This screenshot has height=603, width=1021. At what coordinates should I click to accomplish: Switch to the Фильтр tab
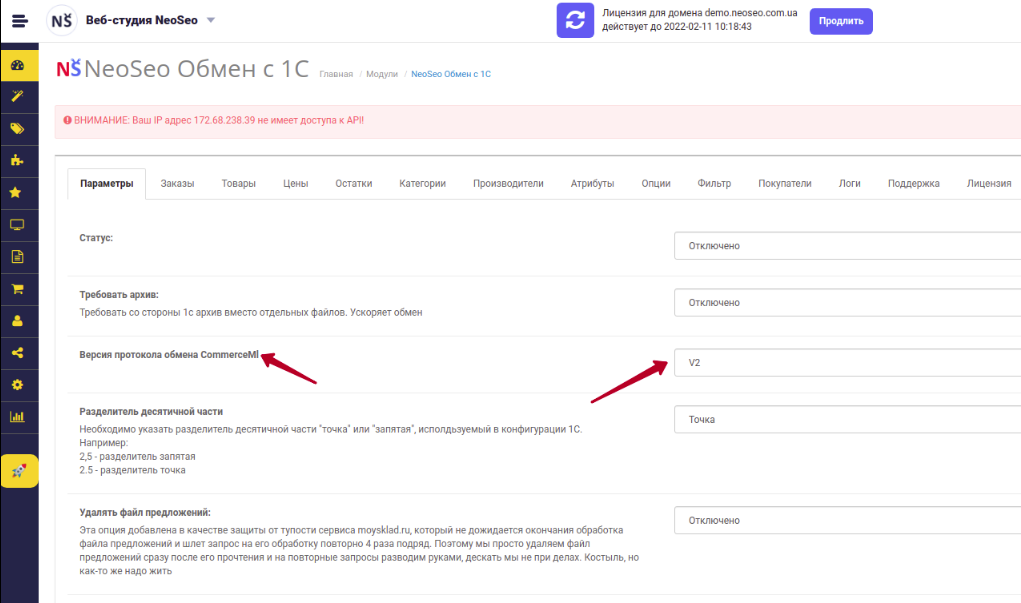coord(714,184)
